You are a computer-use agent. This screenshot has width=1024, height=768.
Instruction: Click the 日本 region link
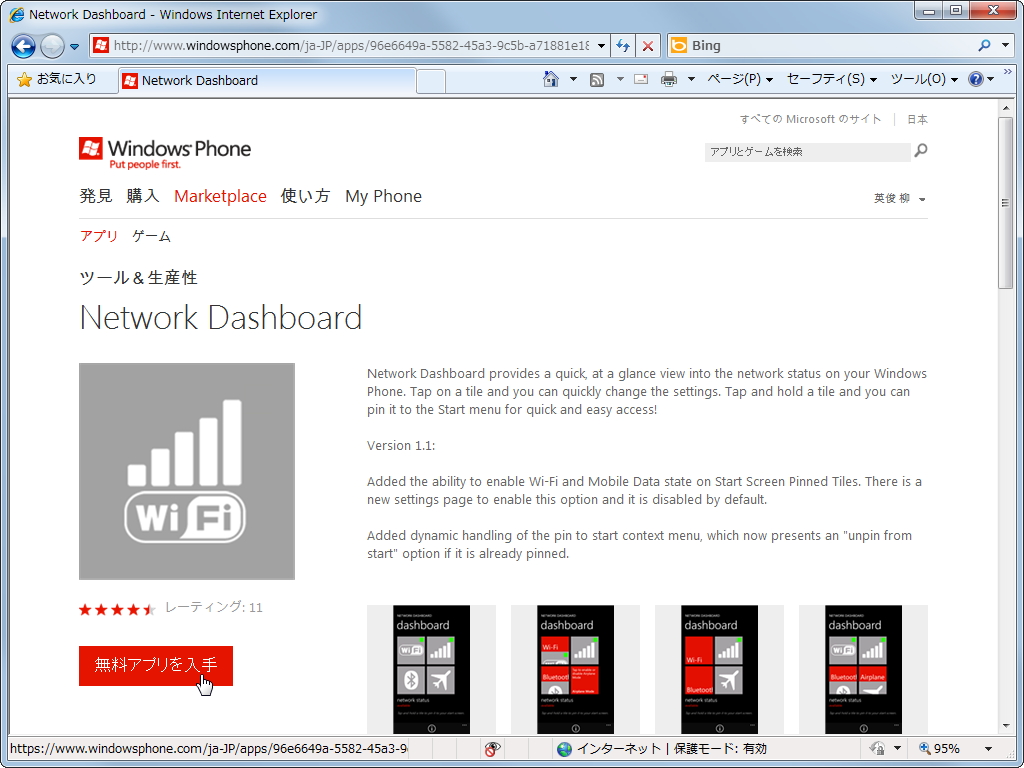pos(917,119)
